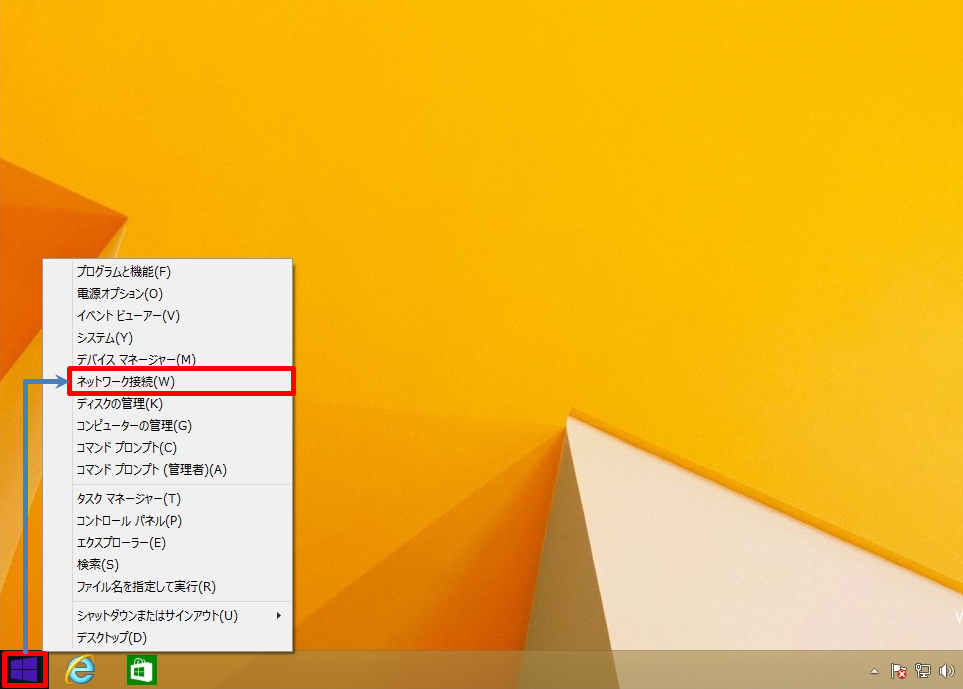Screen dimensions: 963x689
Task: Open エクスプローラー(E)
Action: pyautogui.click(x=168, y=543)
